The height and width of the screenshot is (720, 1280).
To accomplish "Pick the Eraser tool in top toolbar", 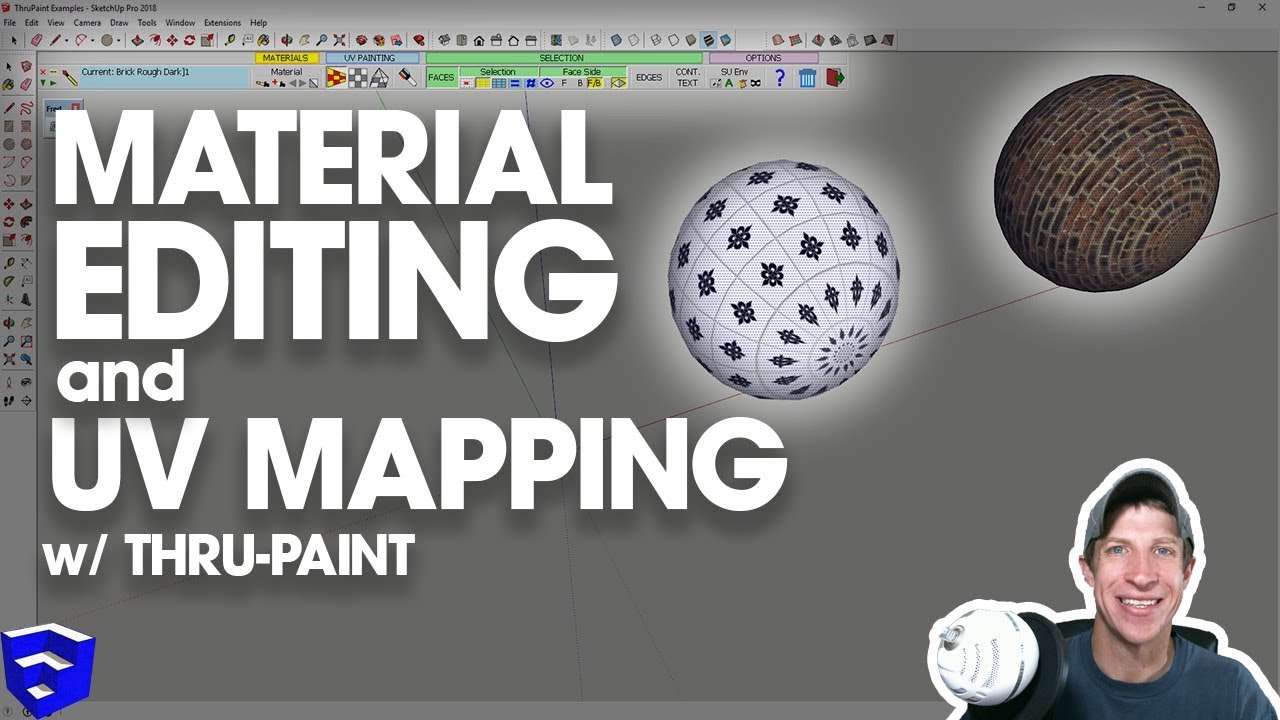I will pos(37,40).
